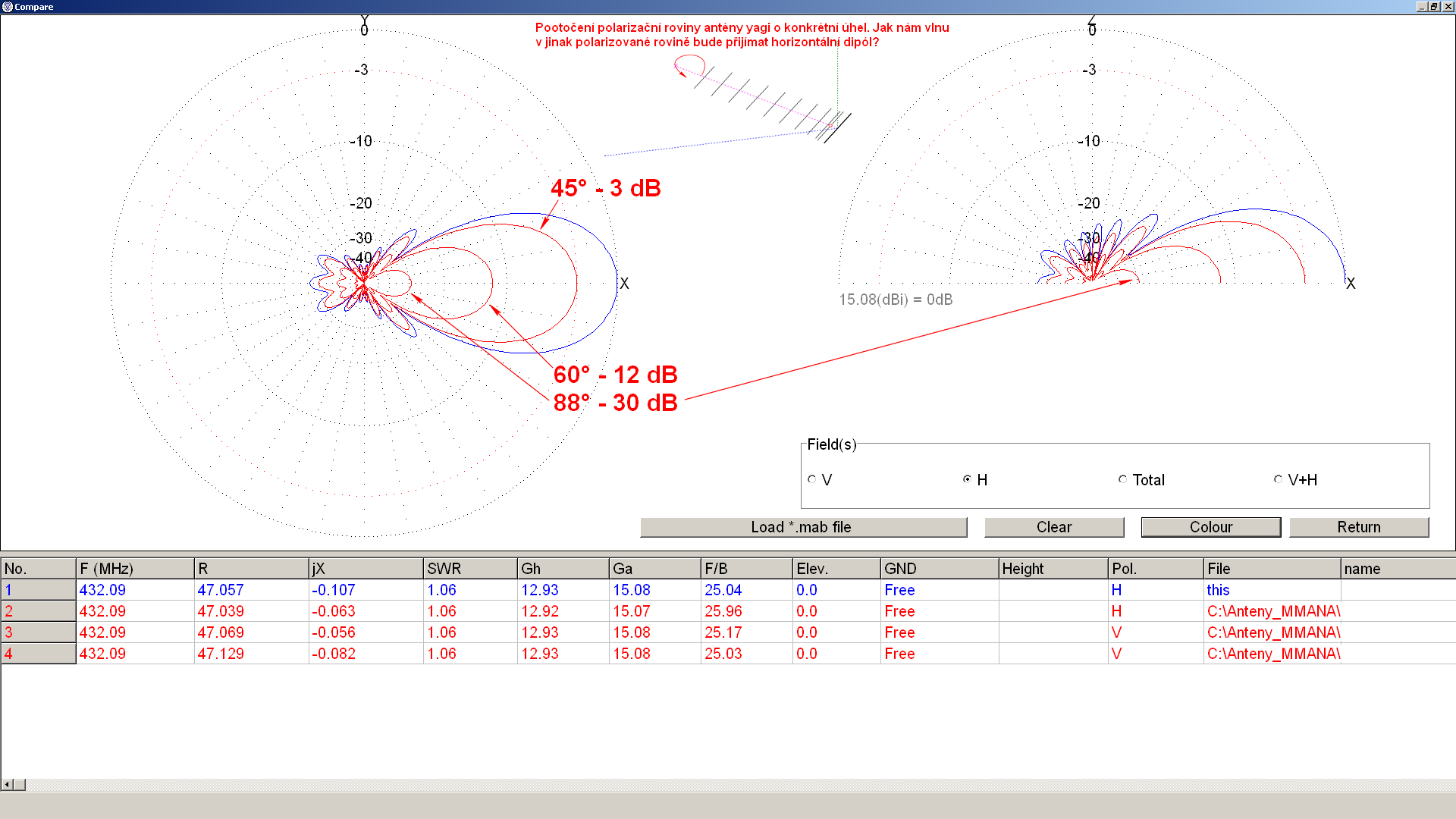The height and width of the screenshot is (819, 1456).
Task: Click the Load *.mab file button
Action: click(803, 527)
